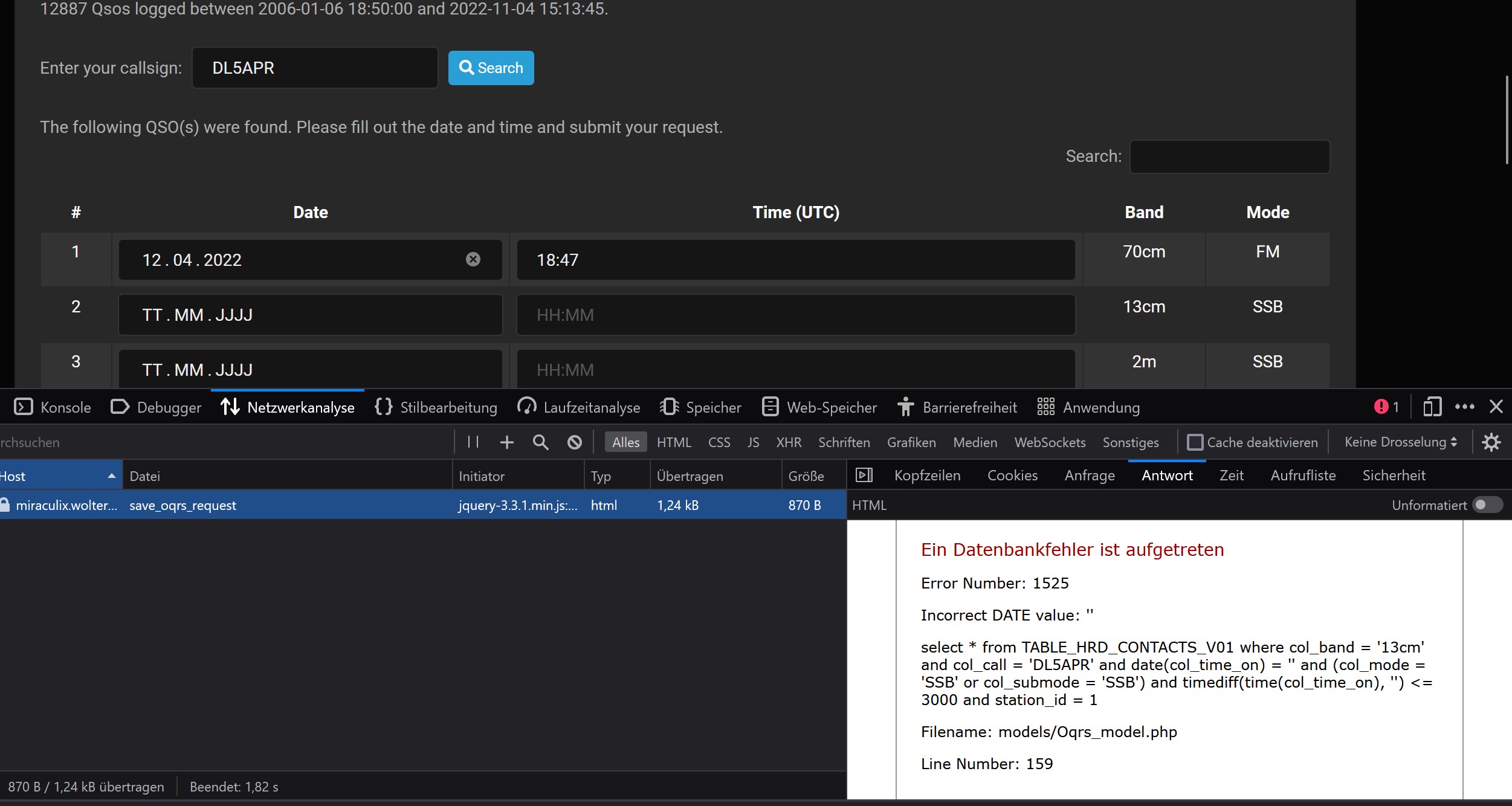Open the DevTools three-dot customize menu
Image resolution: width=1512 pixels, height=806 pixels.
(x=1465, y=407)
